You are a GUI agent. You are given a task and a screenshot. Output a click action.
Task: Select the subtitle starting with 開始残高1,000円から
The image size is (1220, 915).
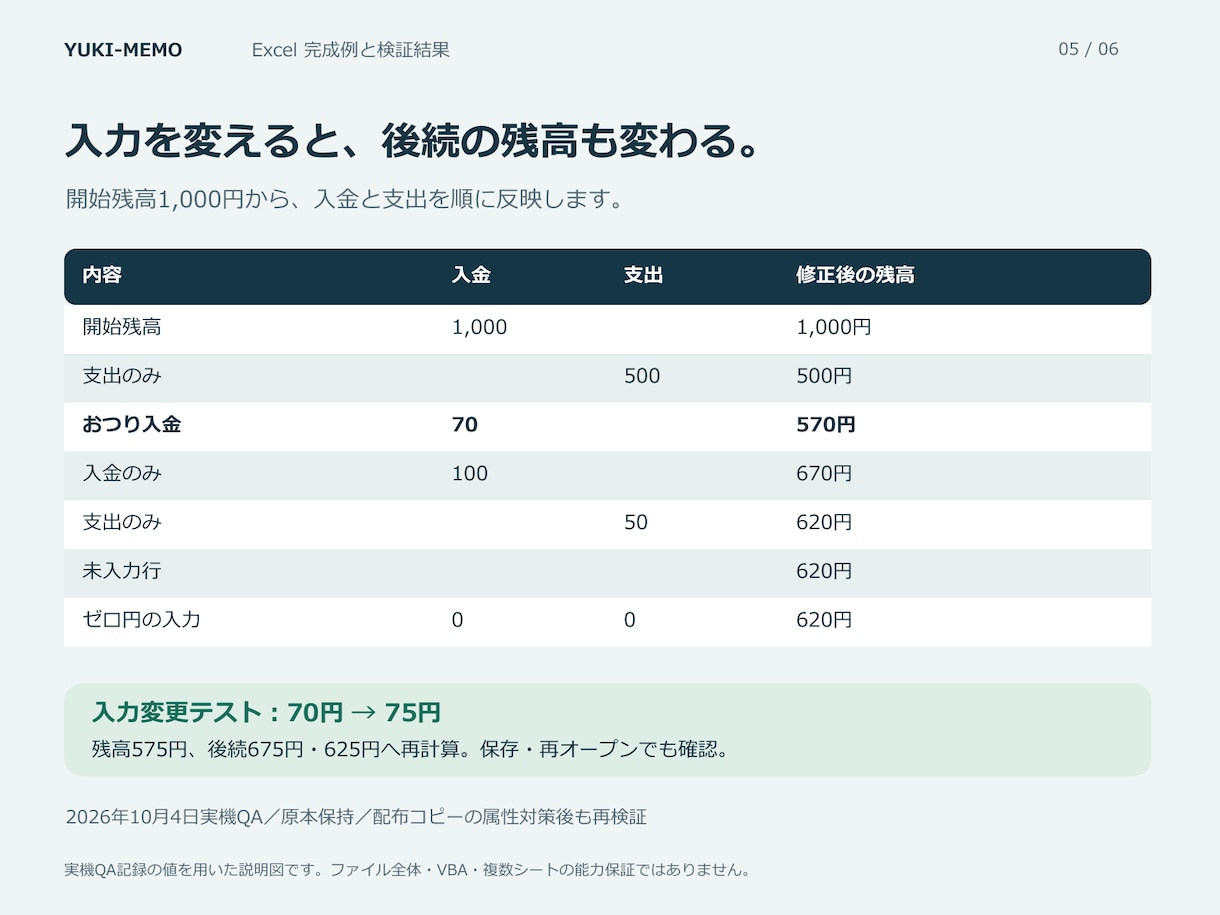click(x=345, y=199)
